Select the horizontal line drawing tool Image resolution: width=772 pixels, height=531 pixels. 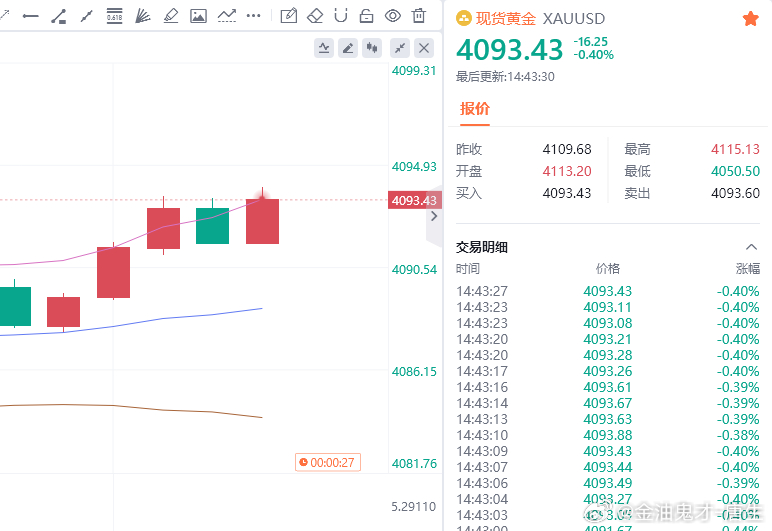tap(31, 16)
